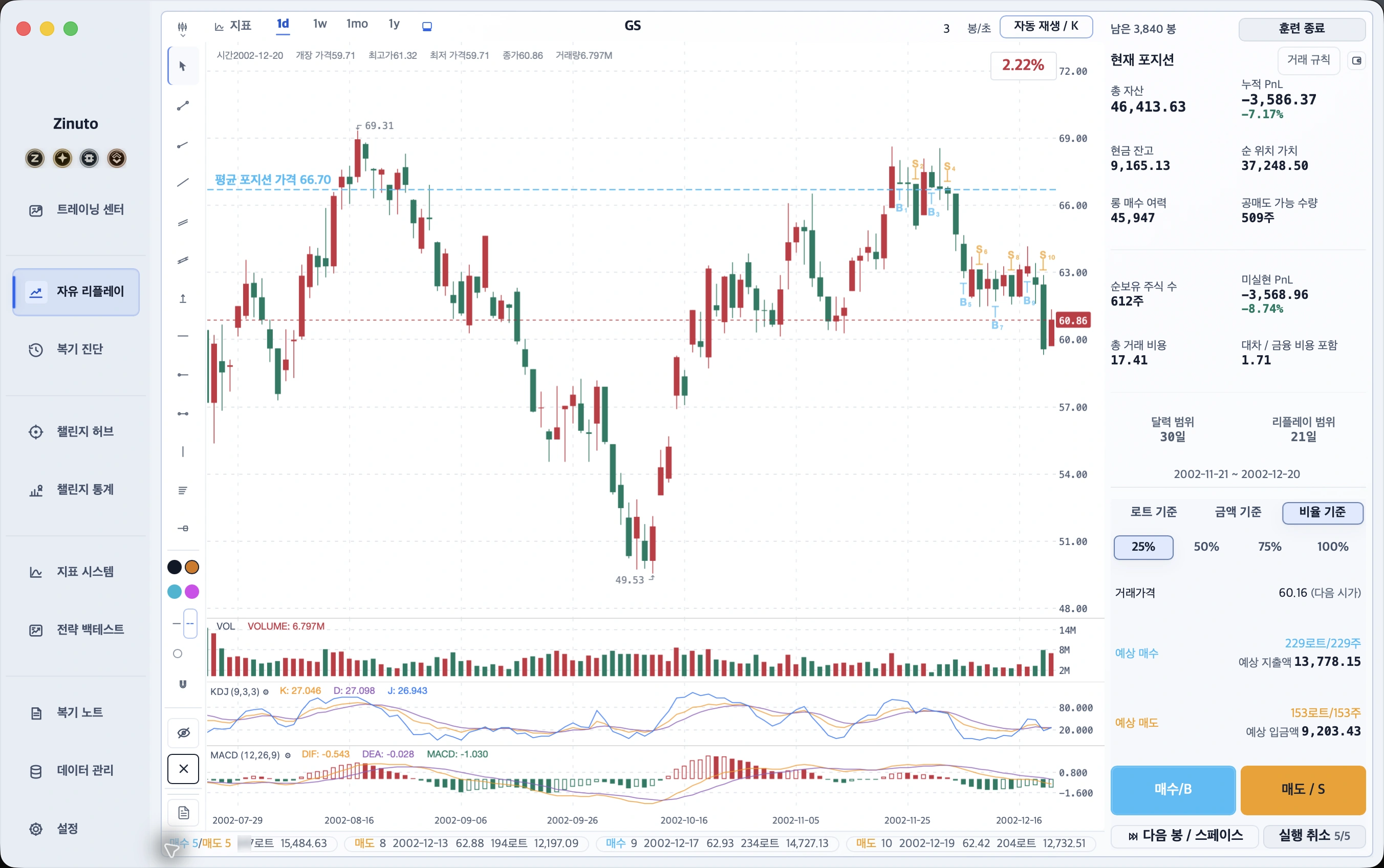Screen dimensions: 1384x868
Task: Click the delete drawings X icon
Action: tap(183, 769)
